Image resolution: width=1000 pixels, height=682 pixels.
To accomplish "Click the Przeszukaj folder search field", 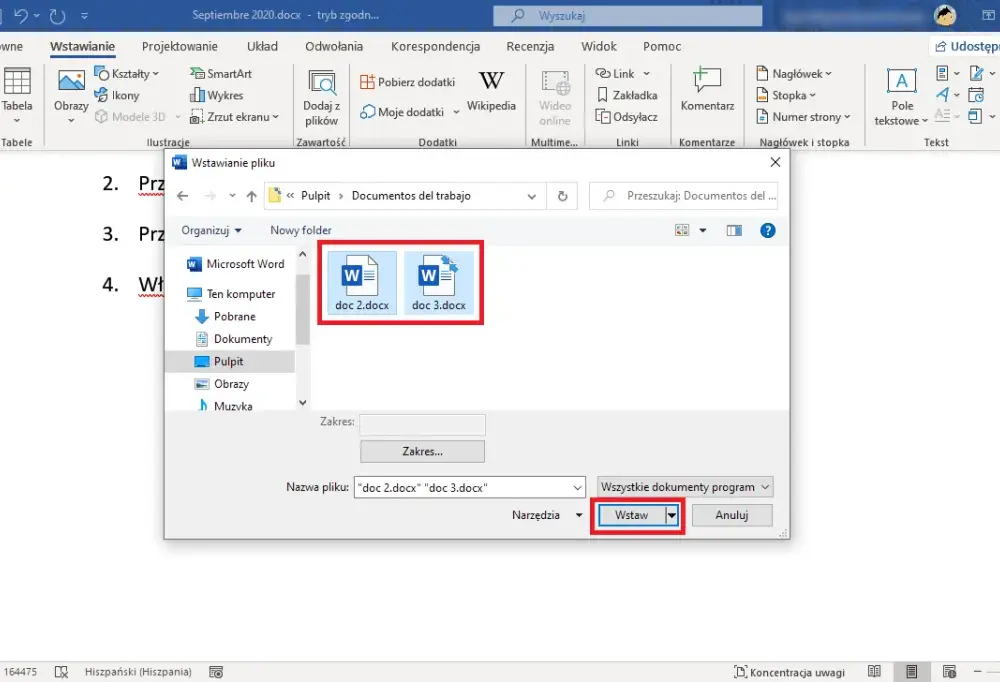I will (684, 196).
